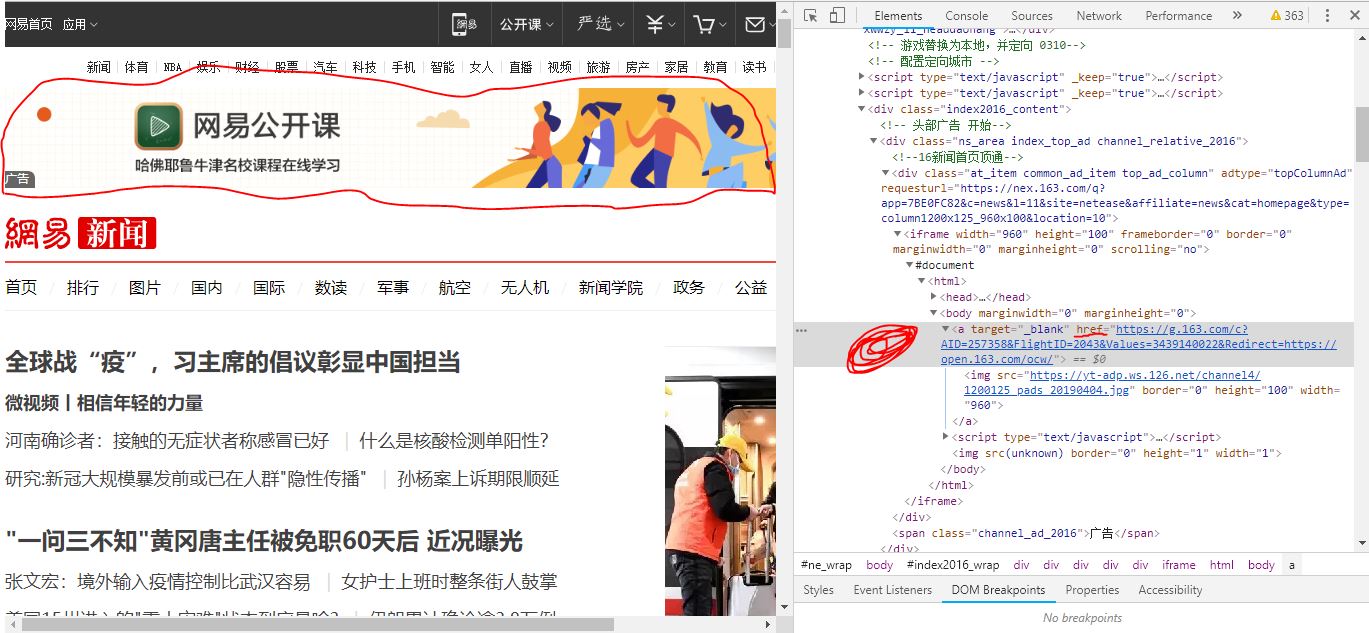Screen dimensions: 1369x633
Task: Open the mail envelope icon menu
Action: [x=758, y=24]
